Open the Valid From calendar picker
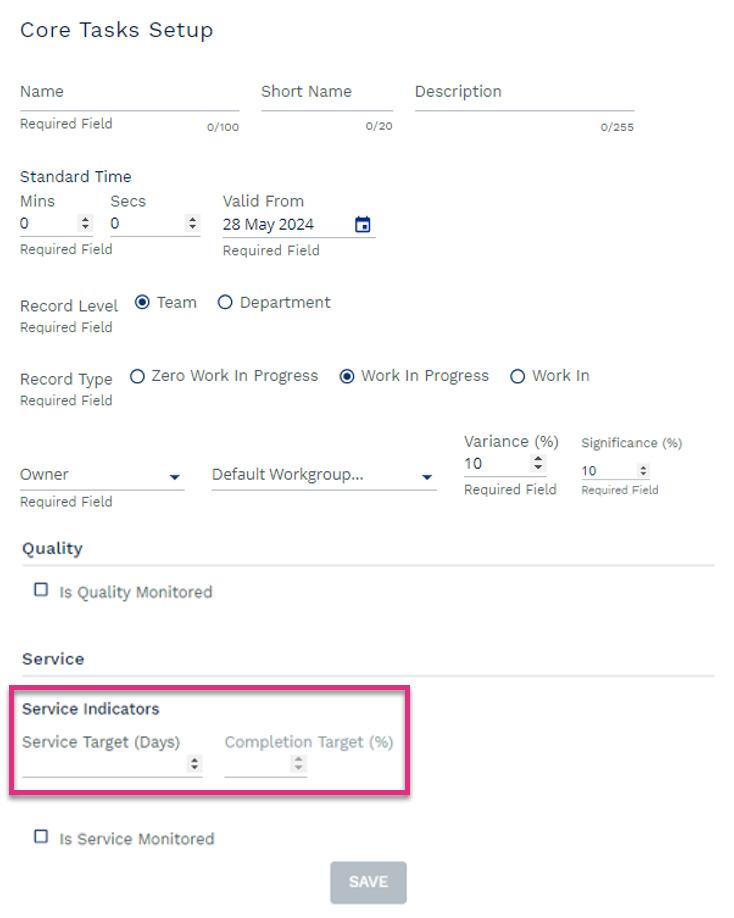734x918 pixels. [x=362, y=224]
